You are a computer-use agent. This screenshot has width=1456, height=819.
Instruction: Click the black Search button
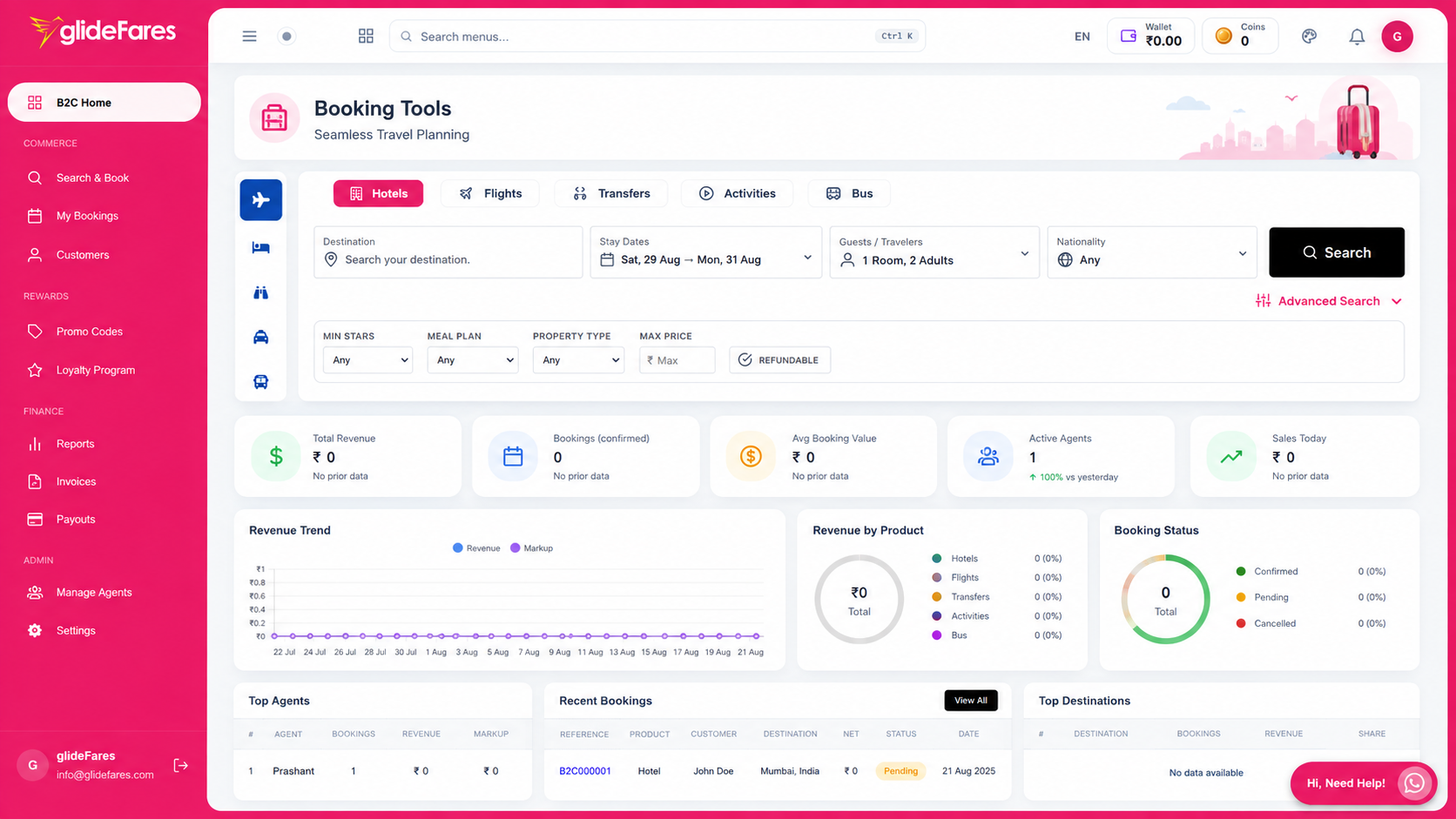1337,252
